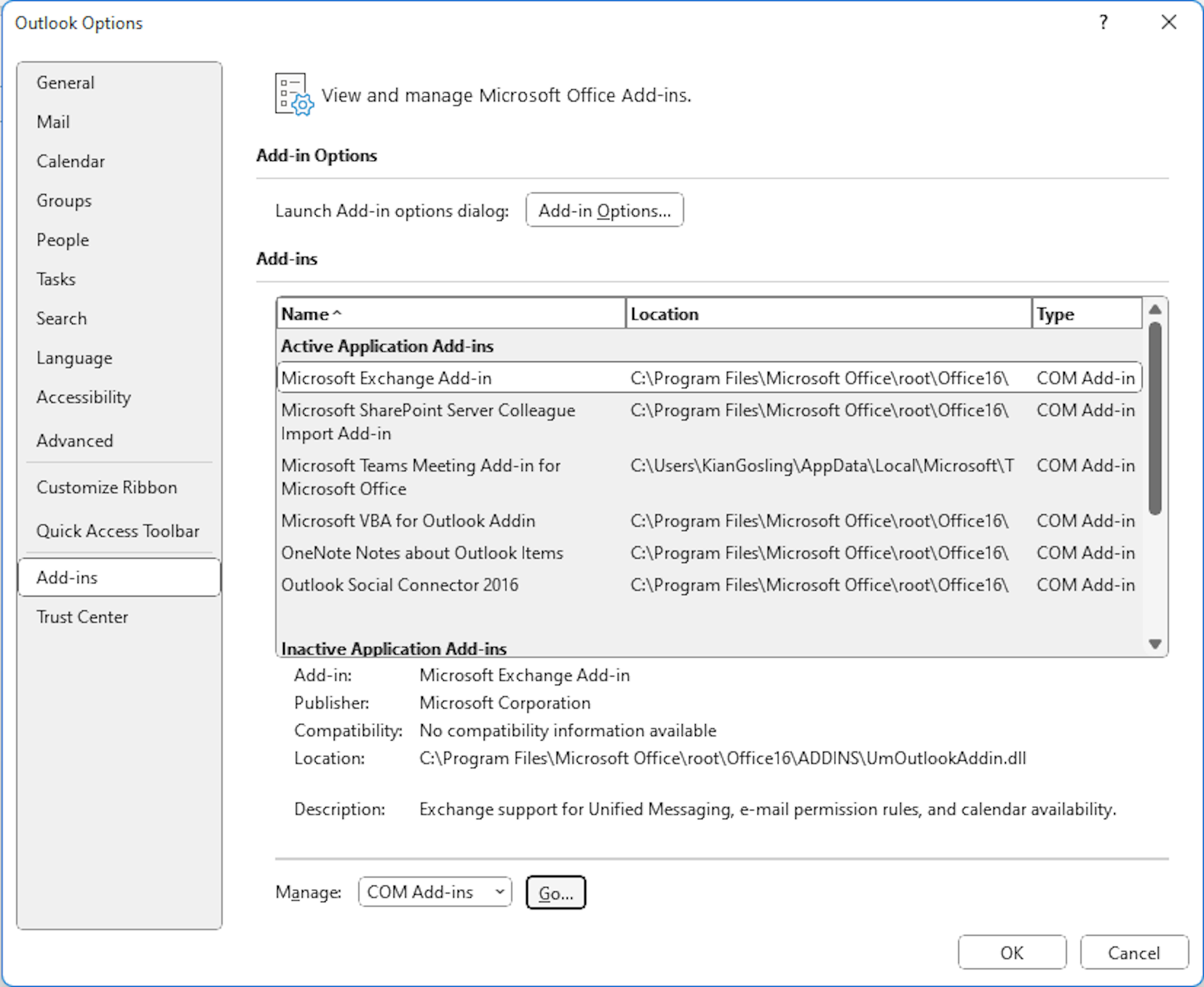Image resolution: width=1204 pixels, height=987 pixels.
Task: Open the Help question mark button
Action: point(1104,23)
